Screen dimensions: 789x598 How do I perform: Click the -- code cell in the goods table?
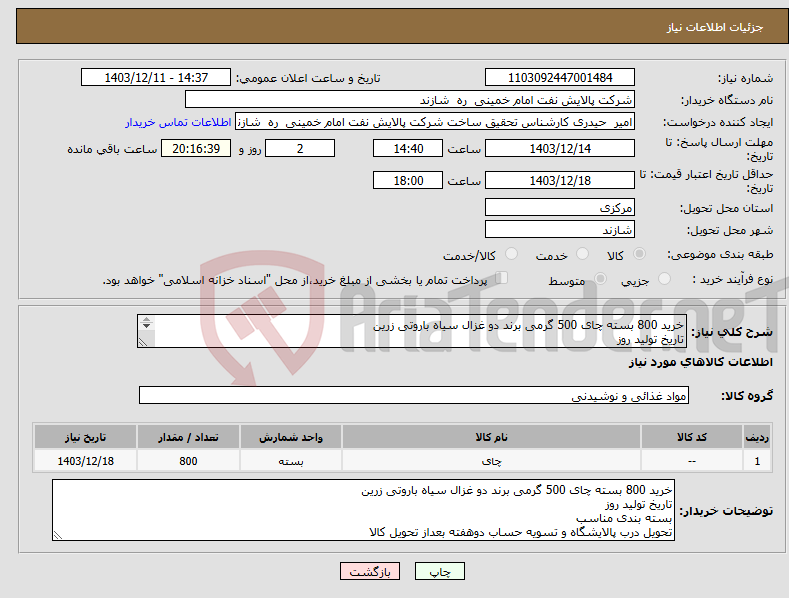[692, 461]
